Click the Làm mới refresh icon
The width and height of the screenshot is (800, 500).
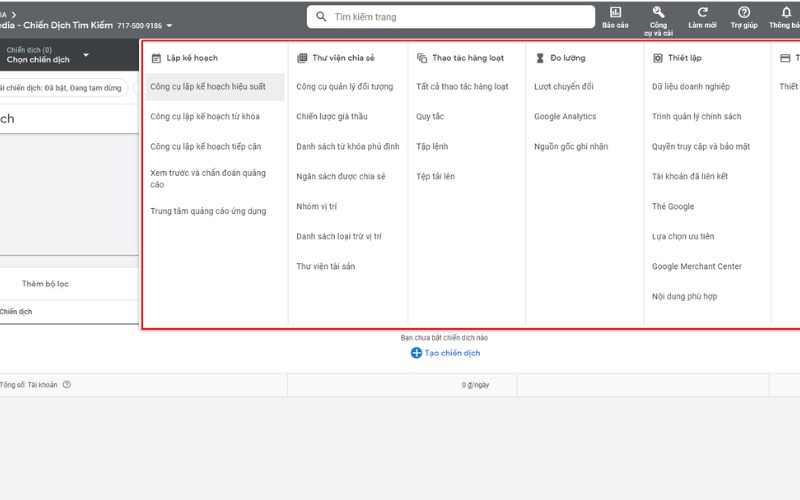(702, 12)
